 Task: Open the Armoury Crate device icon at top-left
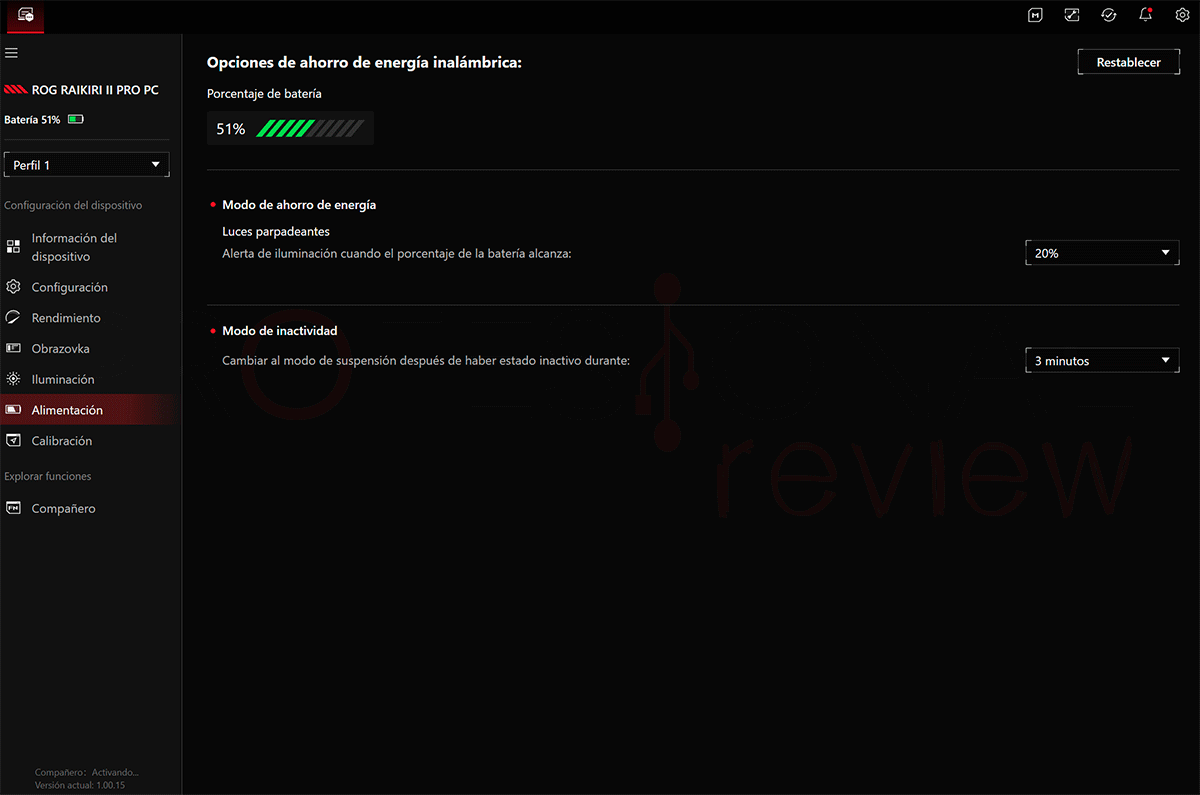[x=25, y=16]
